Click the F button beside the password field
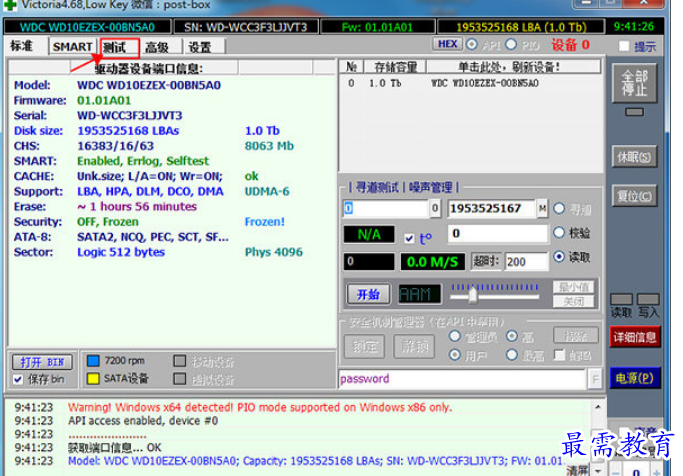 (595, 379)
